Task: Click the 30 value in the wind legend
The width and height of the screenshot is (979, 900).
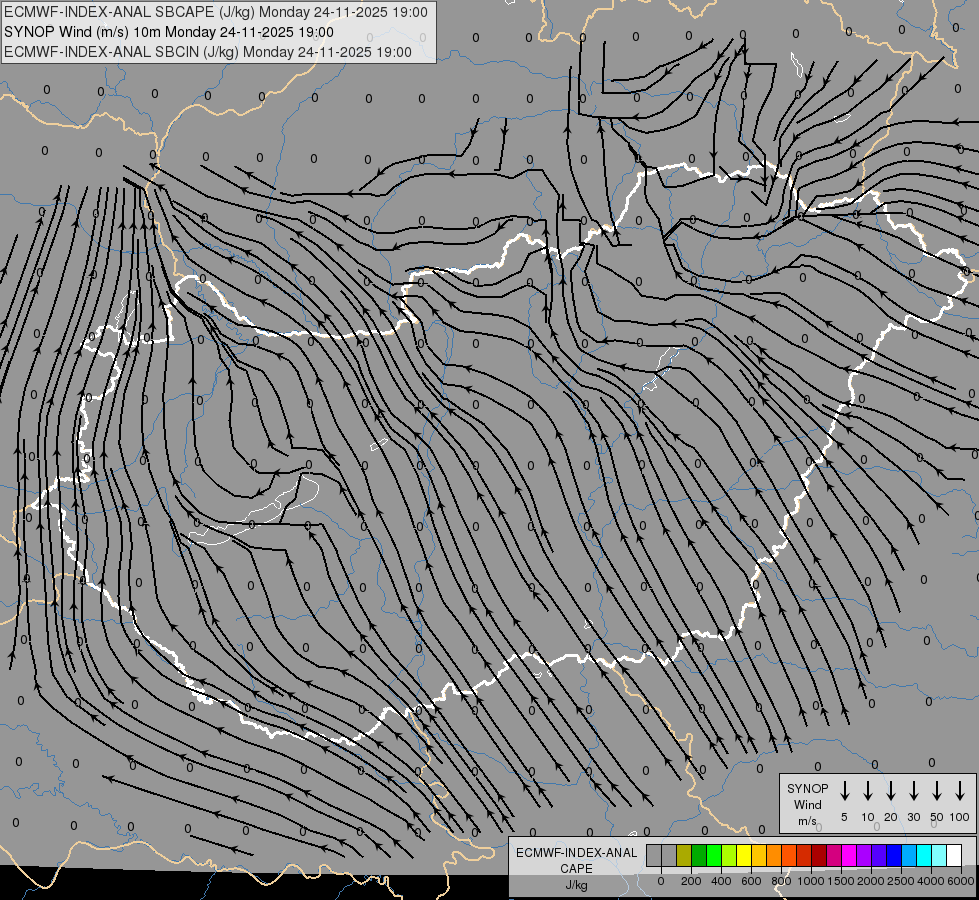Action: (x=913, y=817)
